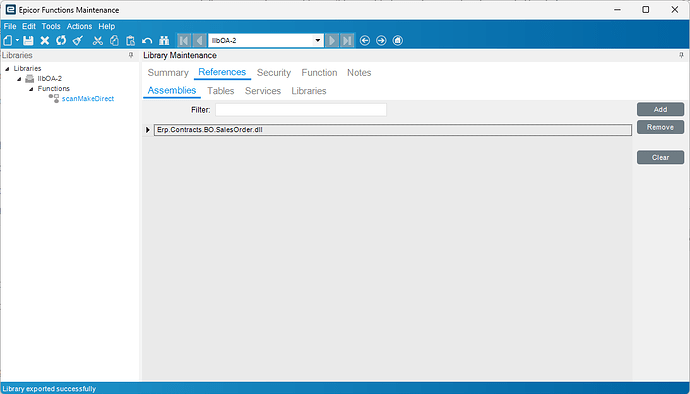This screenshot has width=690, height=394.
Task: Open the File menu
Action: click(x=10, y=26)
